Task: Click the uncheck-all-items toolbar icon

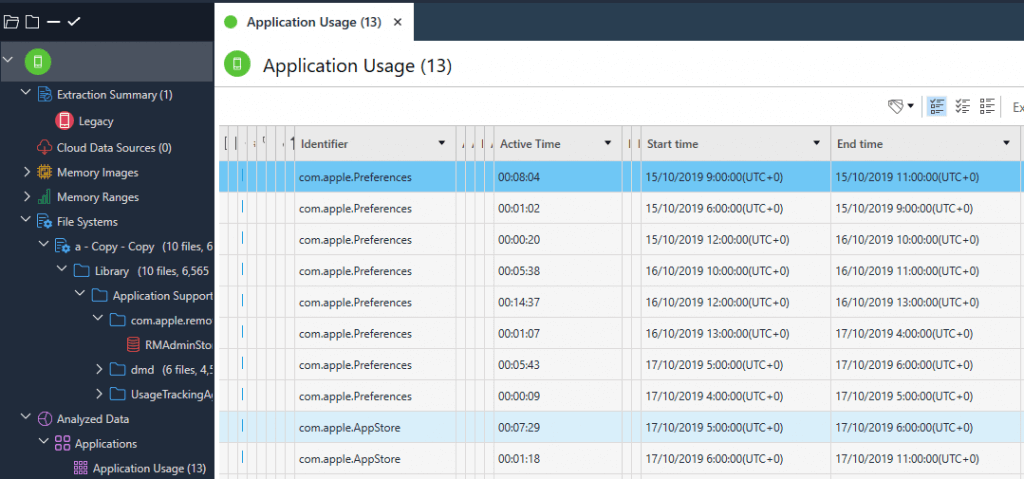Action: 987,107
